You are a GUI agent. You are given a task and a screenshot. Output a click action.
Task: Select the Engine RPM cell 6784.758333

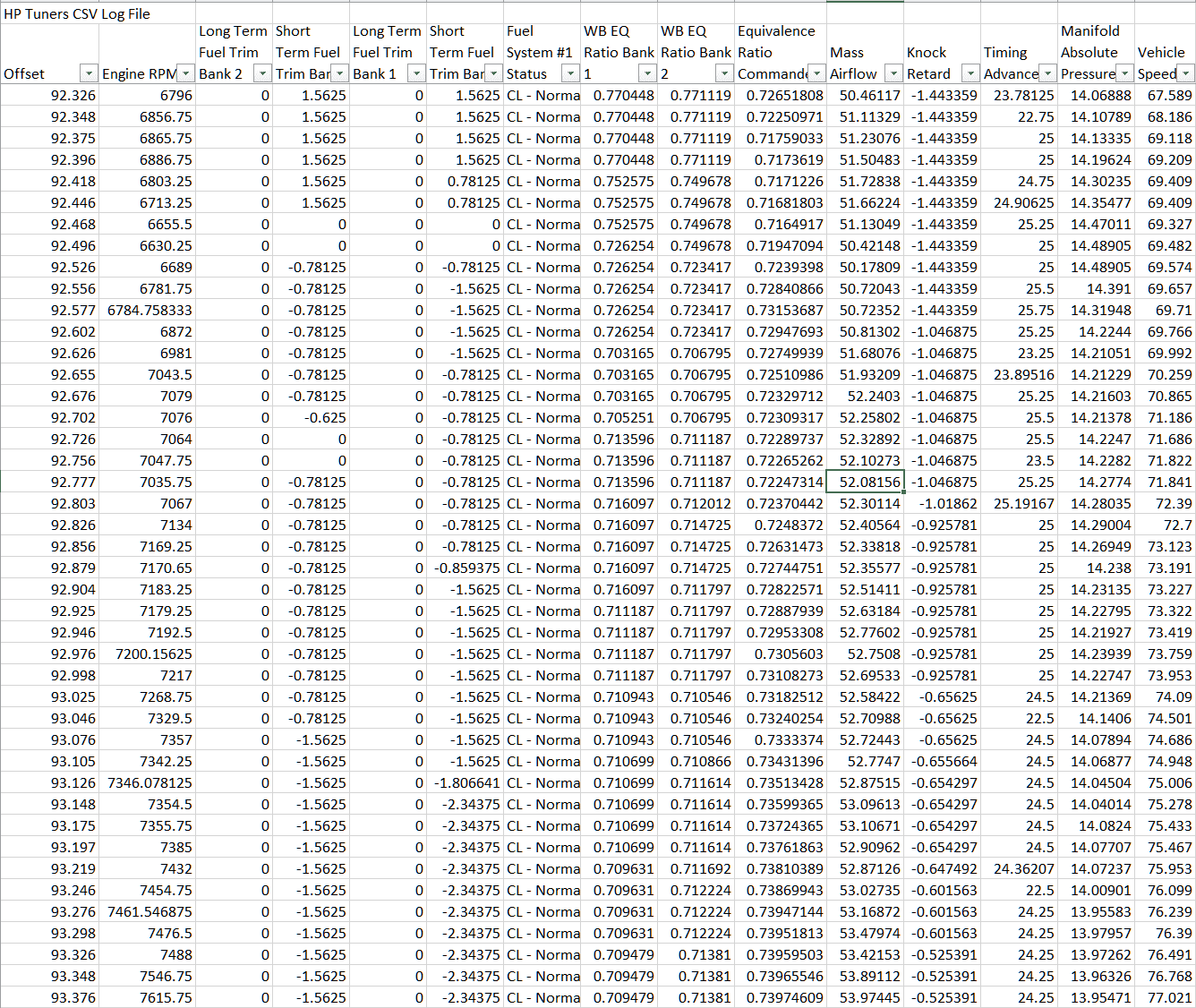148,310
